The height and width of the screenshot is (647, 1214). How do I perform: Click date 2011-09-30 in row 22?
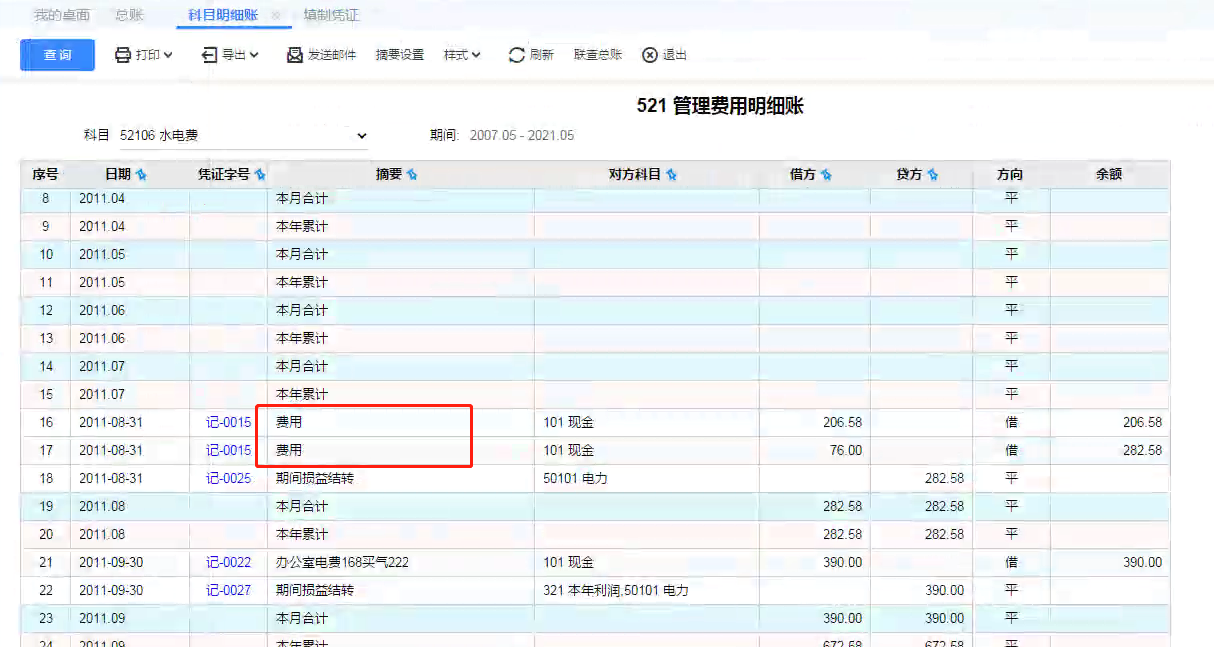coord(111,591)
